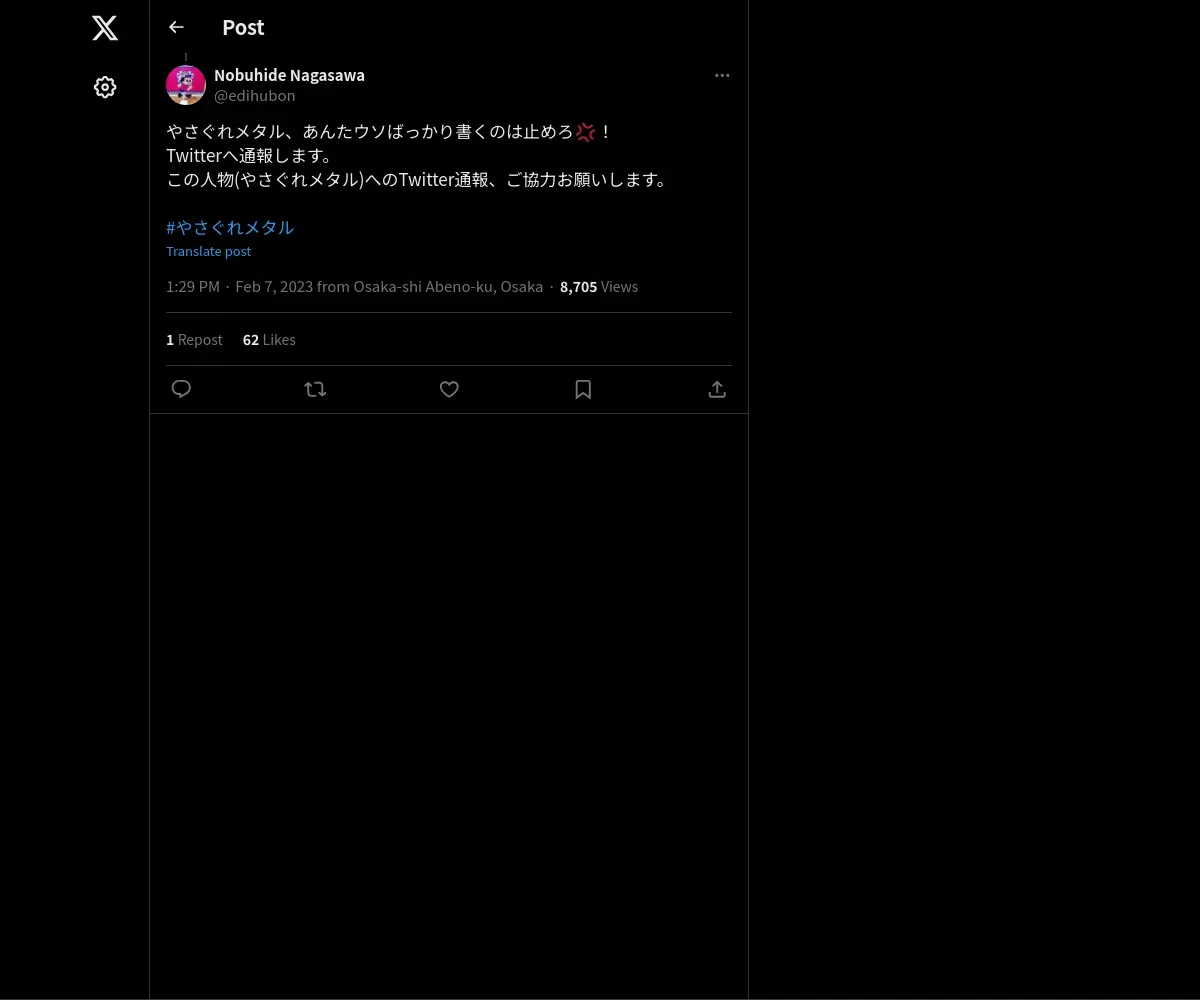Click the #やさぐれメタル hashtag
The image size is (1200, 1000).
230,227
